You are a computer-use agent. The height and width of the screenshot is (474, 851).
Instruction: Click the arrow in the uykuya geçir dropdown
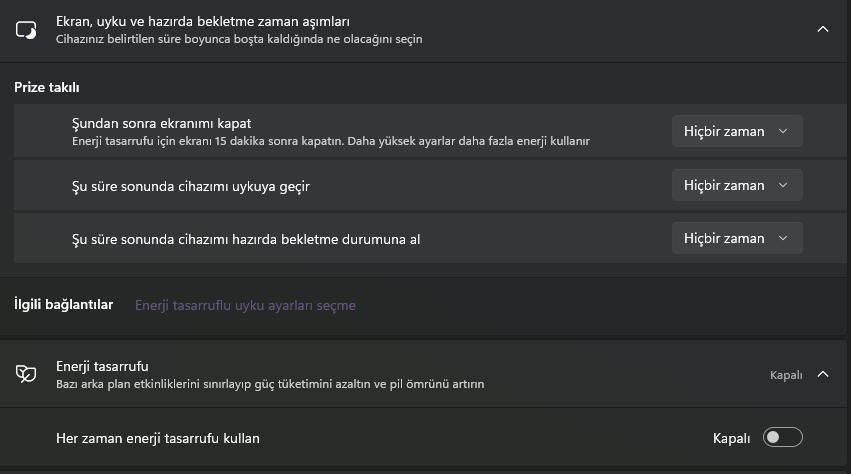(783, 185)
